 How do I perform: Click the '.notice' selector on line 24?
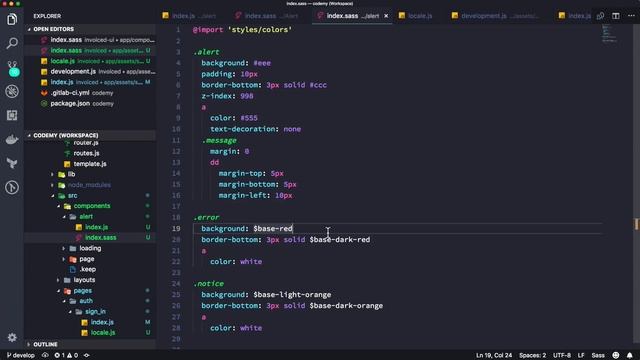click(208, 284)
